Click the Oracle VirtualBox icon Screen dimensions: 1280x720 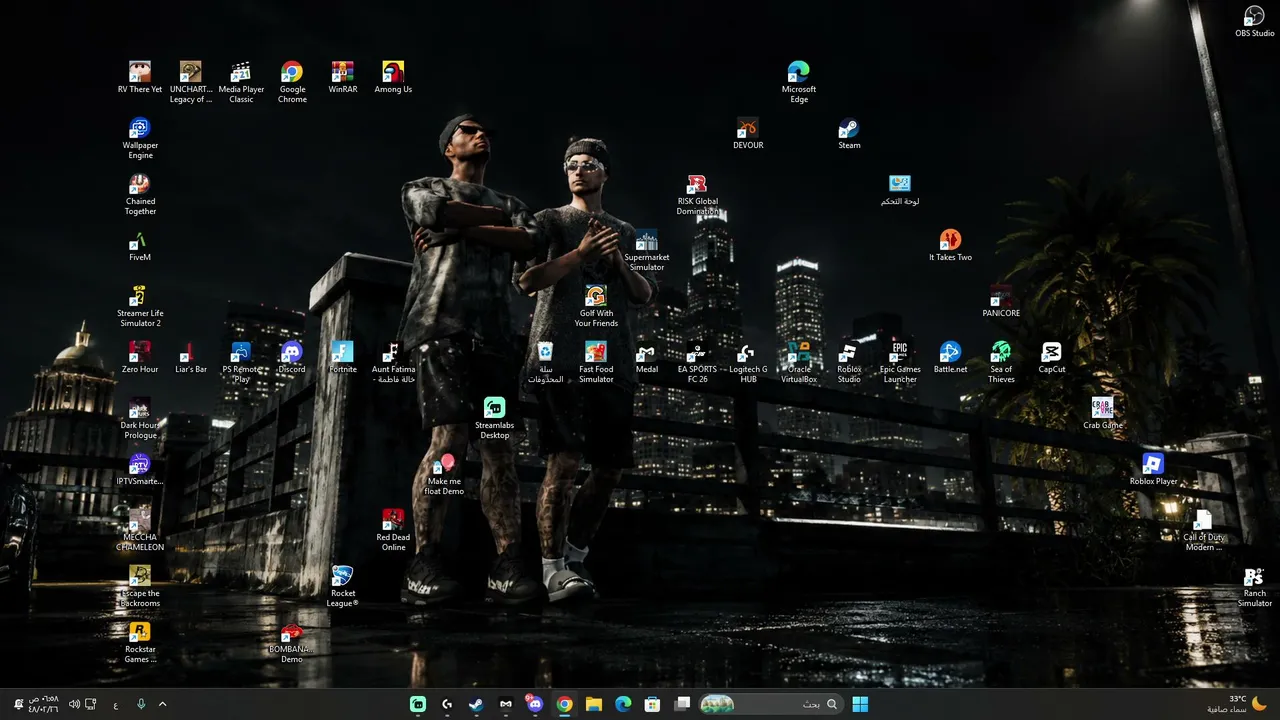[x=799, y=362]
